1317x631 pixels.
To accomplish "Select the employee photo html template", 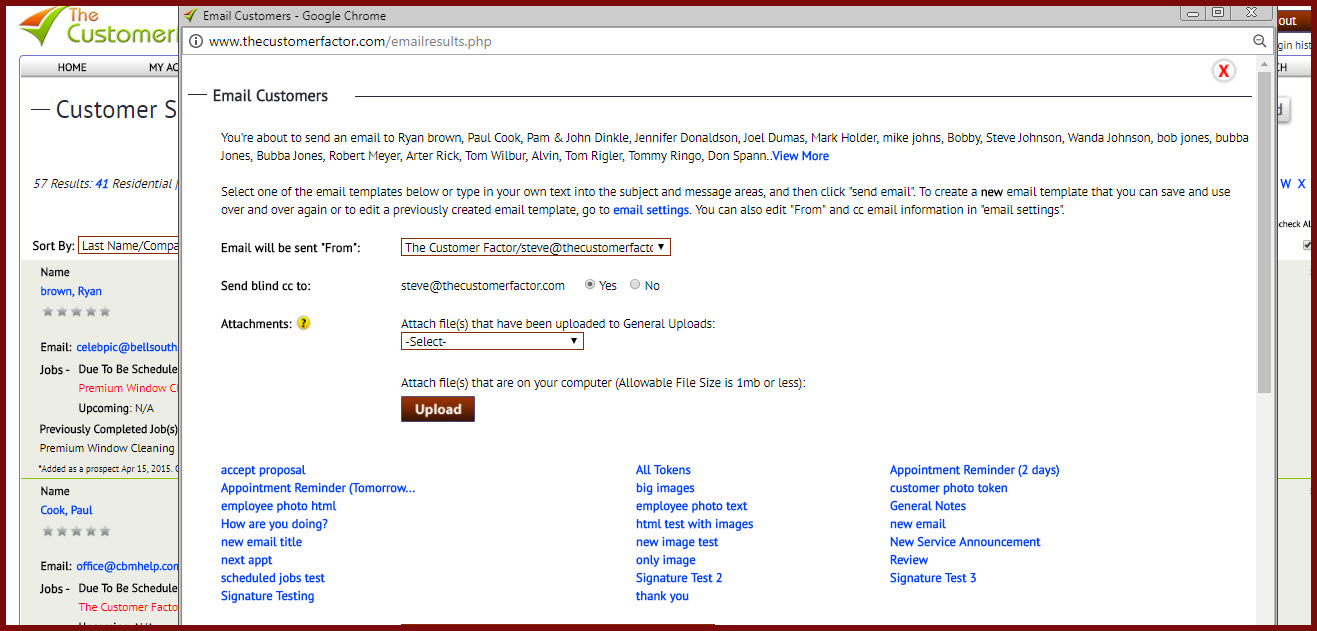I will (279, 506).
